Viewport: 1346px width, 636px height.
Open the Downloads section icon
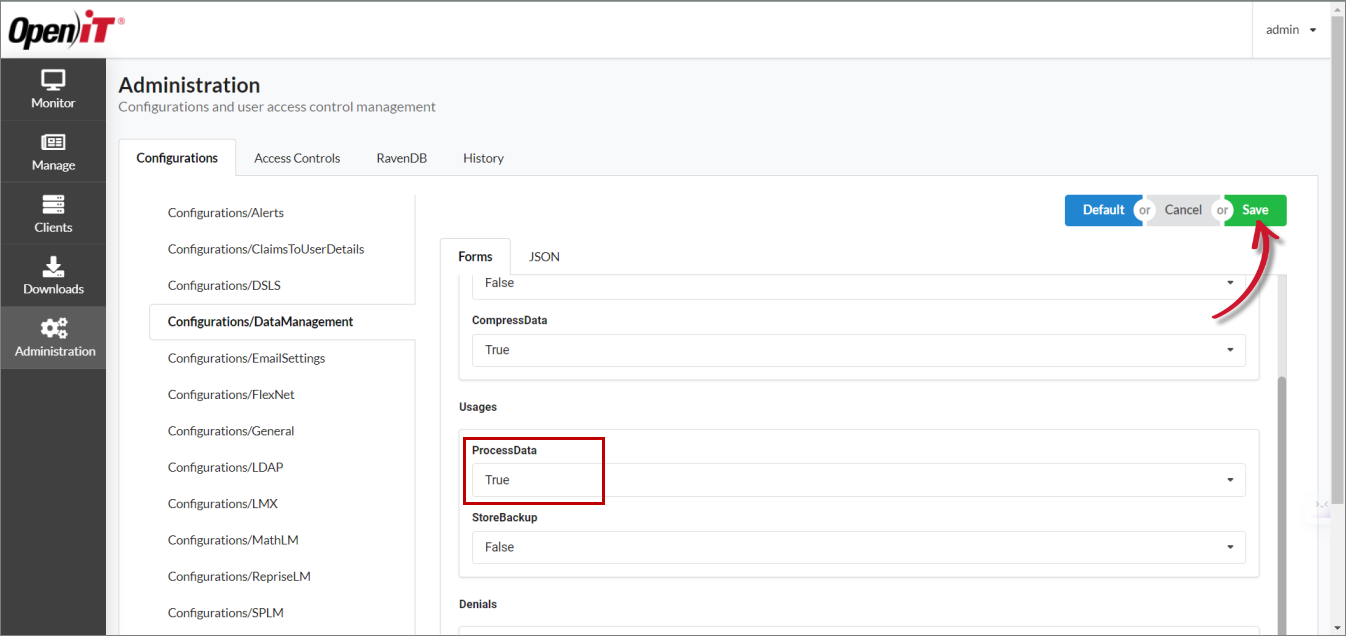pos(53,273)
